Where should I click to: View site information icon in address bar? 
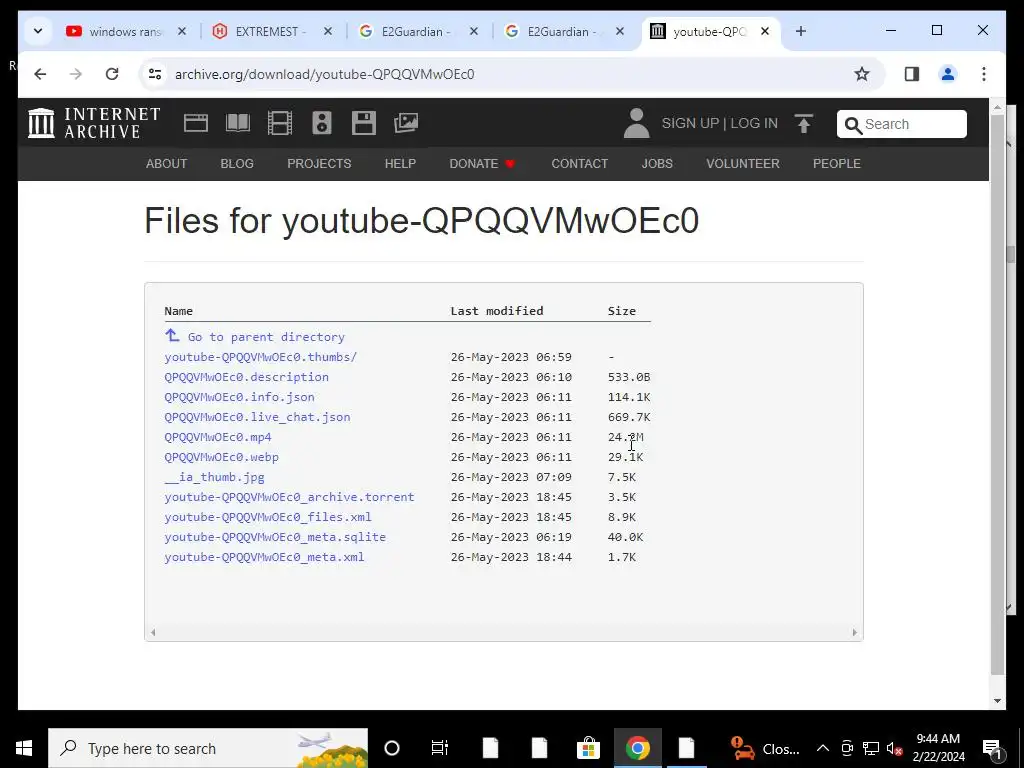point(155,74)
